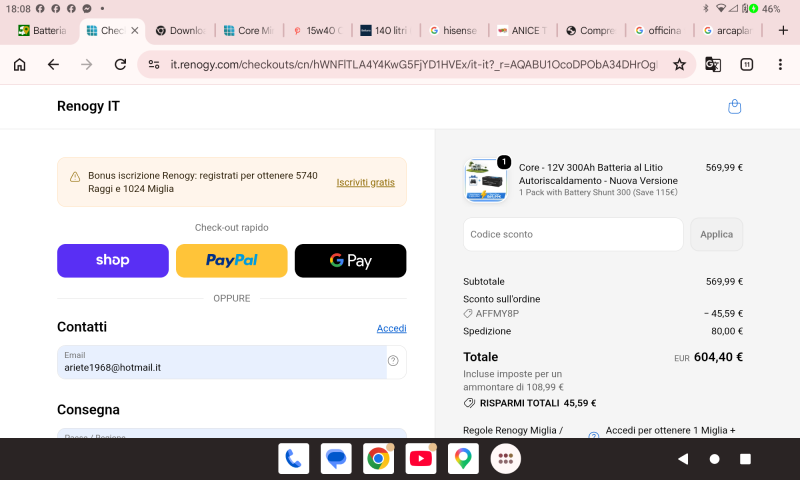This screenshot has height=480, width=800.
Task: Click the battery product thumbnail
Action: click(x=486, y=180)
